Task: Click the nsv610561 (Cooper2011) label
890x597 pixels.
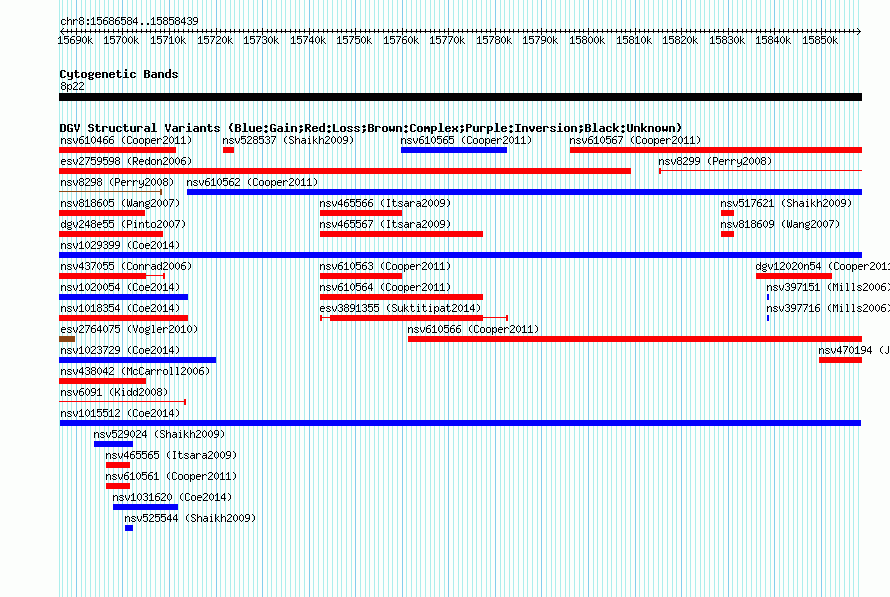Action: point(171,476)
